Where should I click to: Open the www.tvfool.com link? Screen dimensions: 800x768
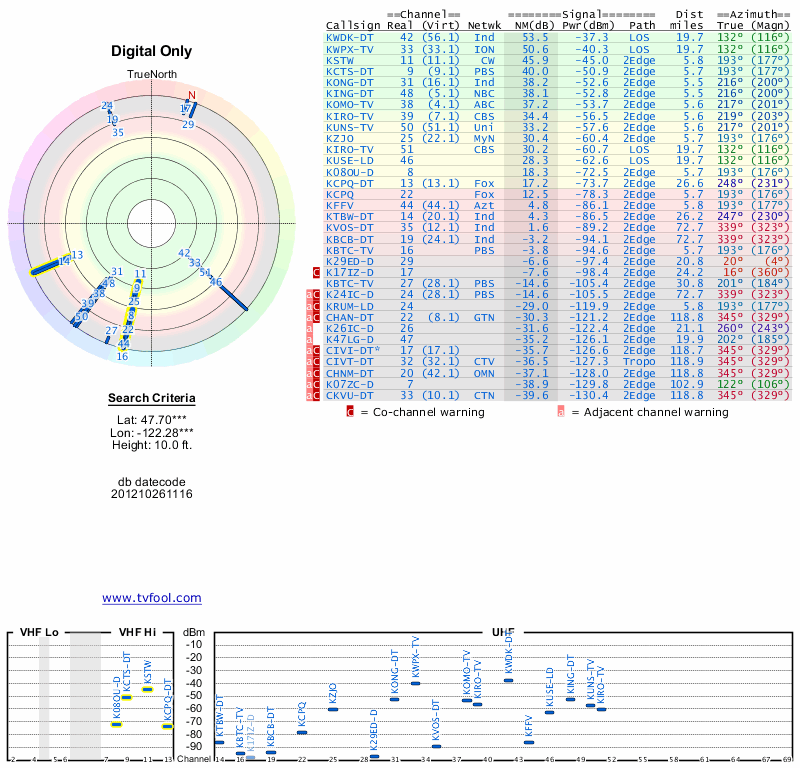[x=152, y=598]
